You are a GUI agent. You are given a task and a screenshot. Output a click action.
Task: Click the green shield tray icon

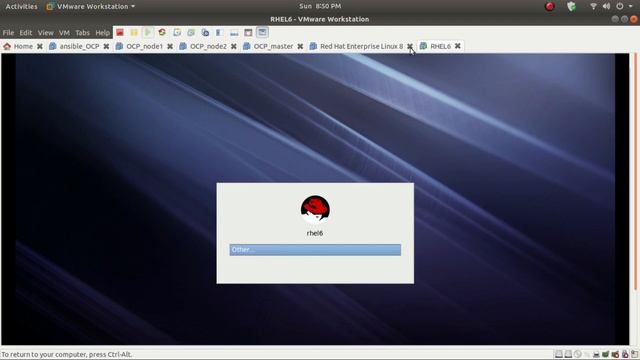(x=571, y=6)
